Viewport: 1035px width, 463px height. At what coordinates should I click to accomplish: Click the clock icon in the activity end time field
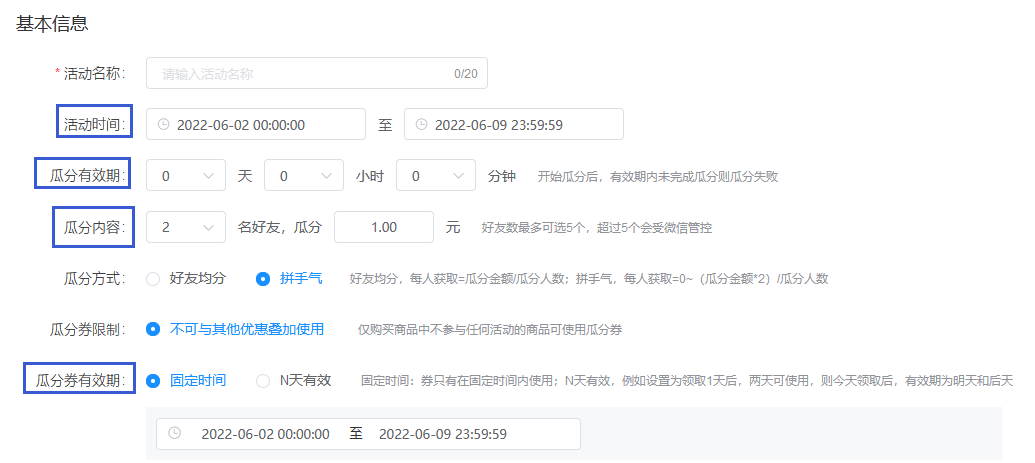421,125
